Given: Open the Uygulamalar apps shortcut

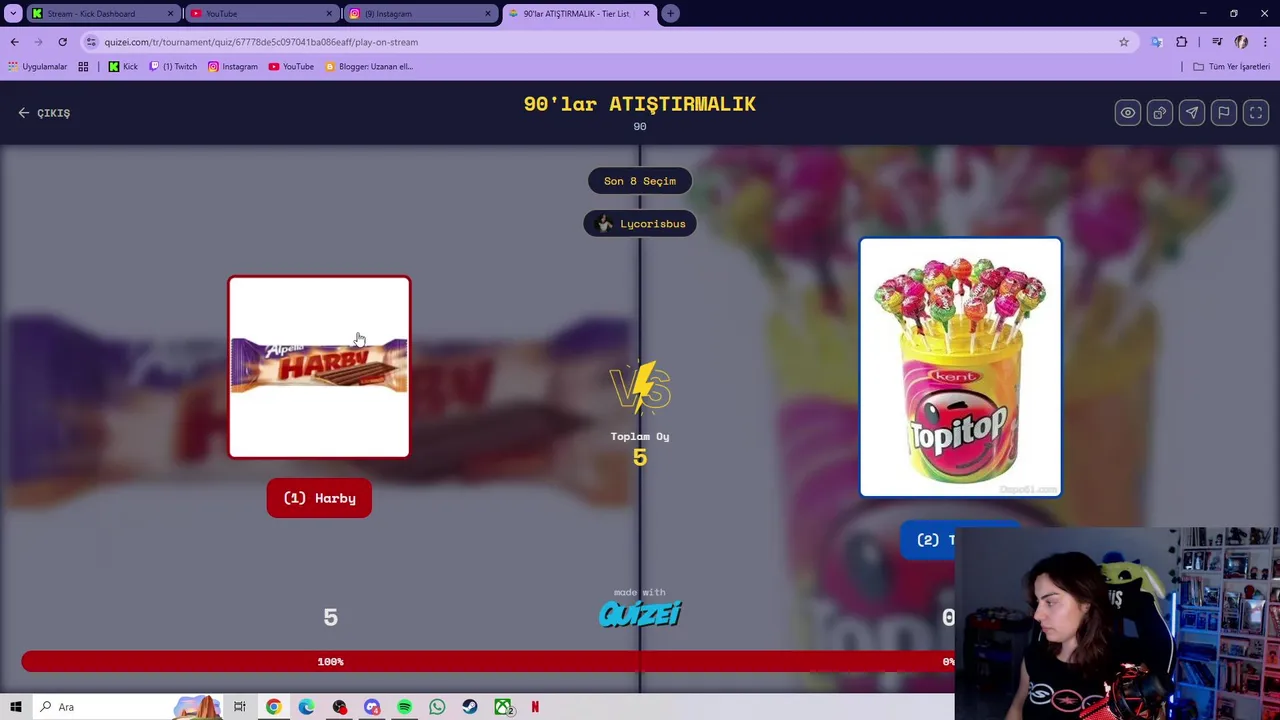Looking at the screenshot, I should click(37, 66).
